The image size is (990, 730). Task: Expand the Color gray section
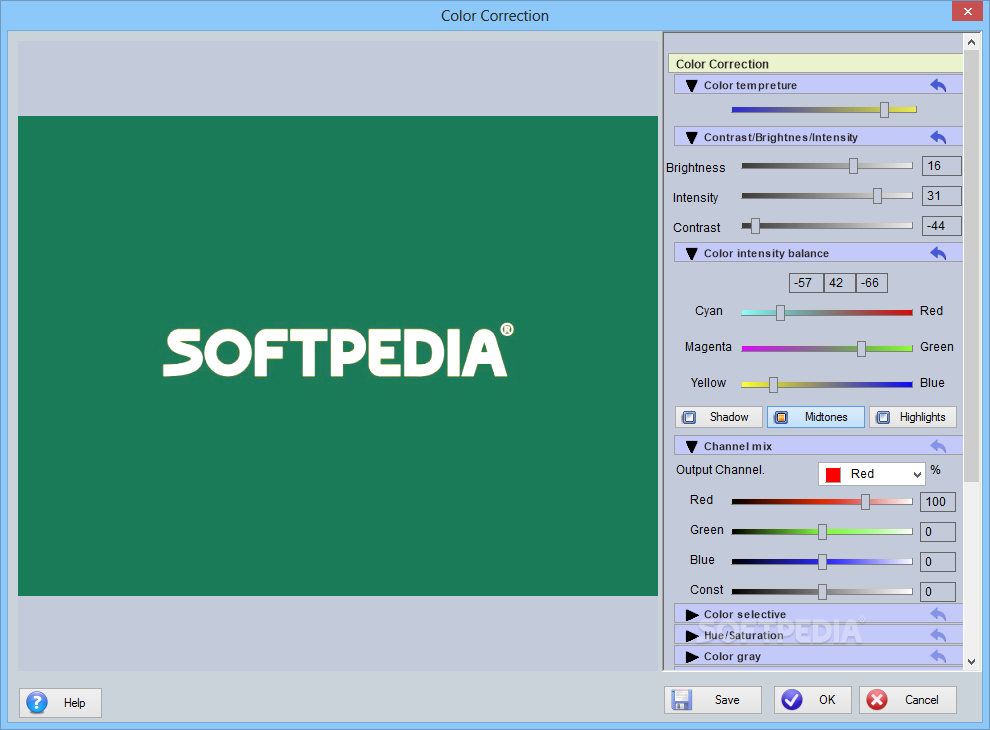692,657
